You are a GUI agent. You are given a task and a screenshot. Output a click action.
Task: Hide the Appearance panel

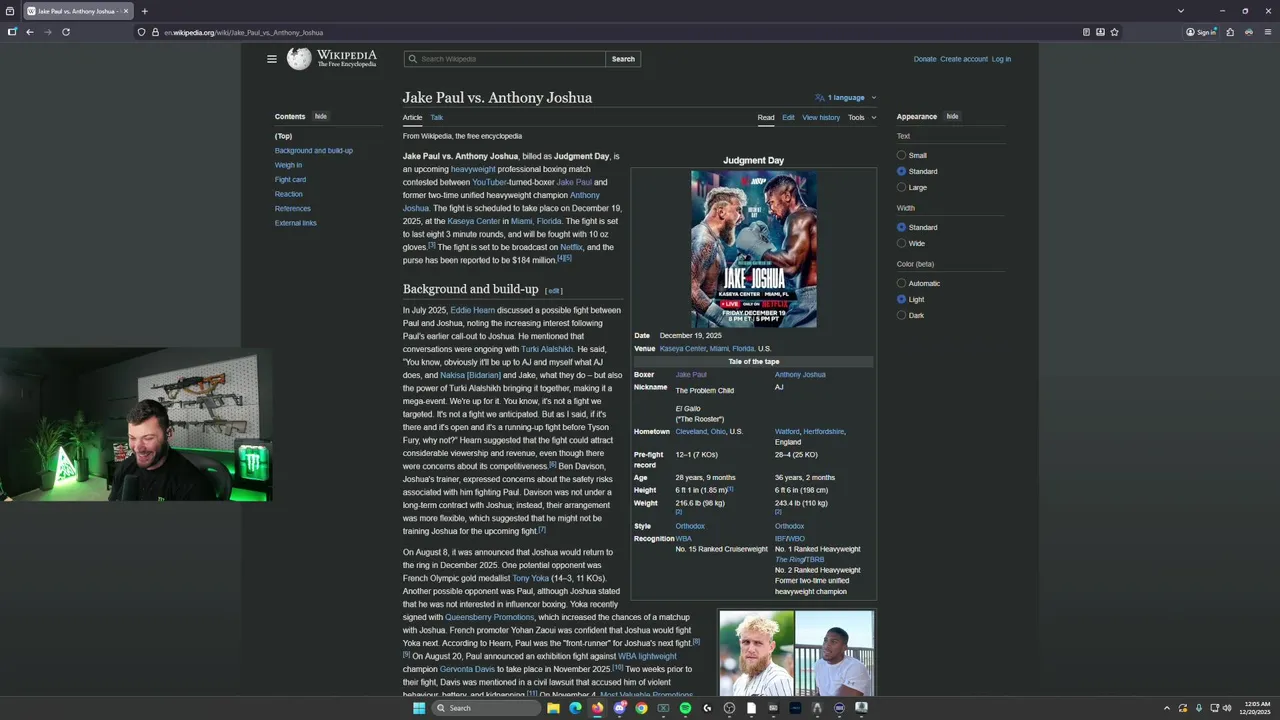(x=952, y=116)
